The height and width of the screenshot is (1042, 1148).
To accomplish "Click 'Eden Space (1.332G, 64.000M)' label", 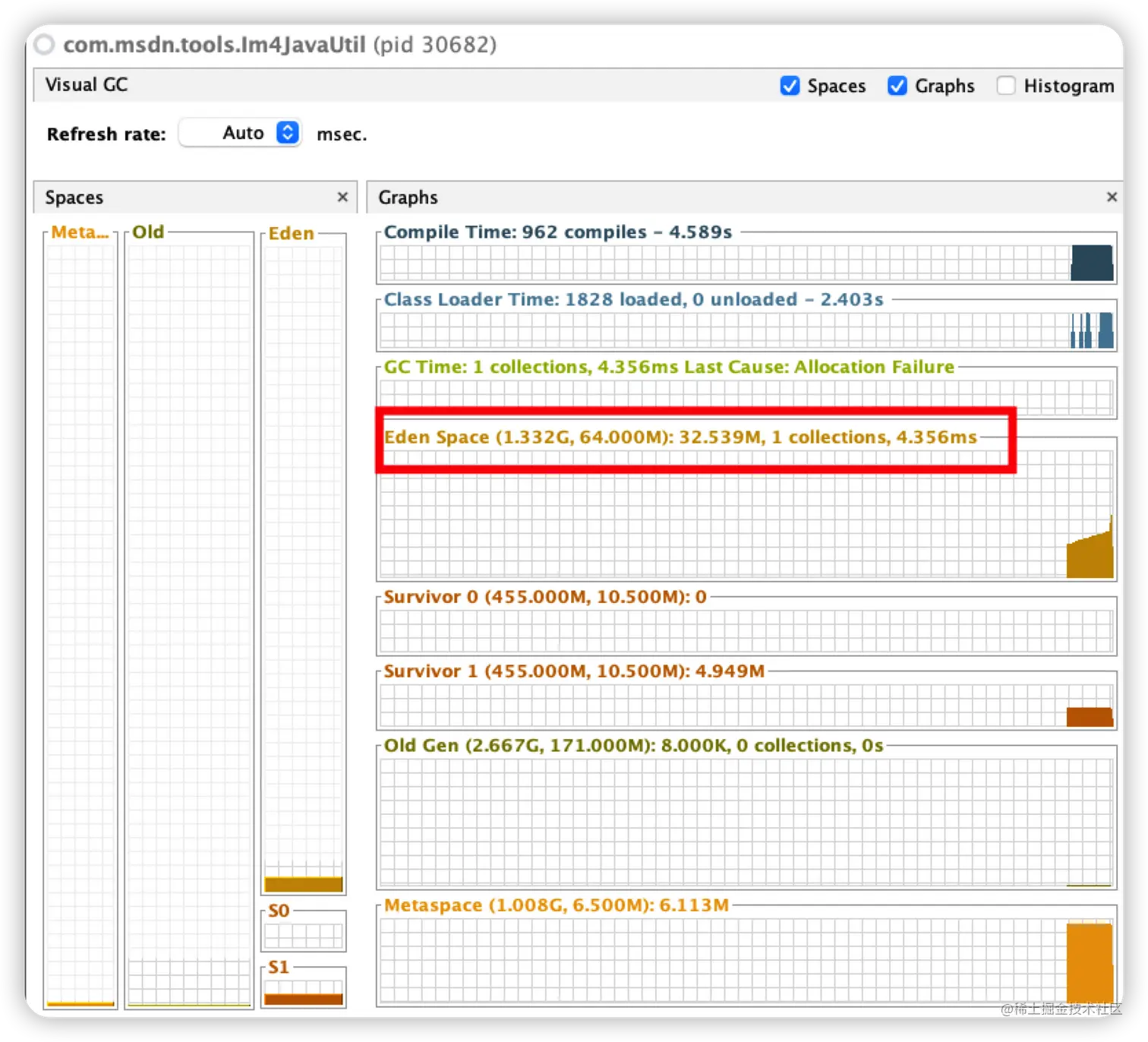I will [x=528, y=437].
